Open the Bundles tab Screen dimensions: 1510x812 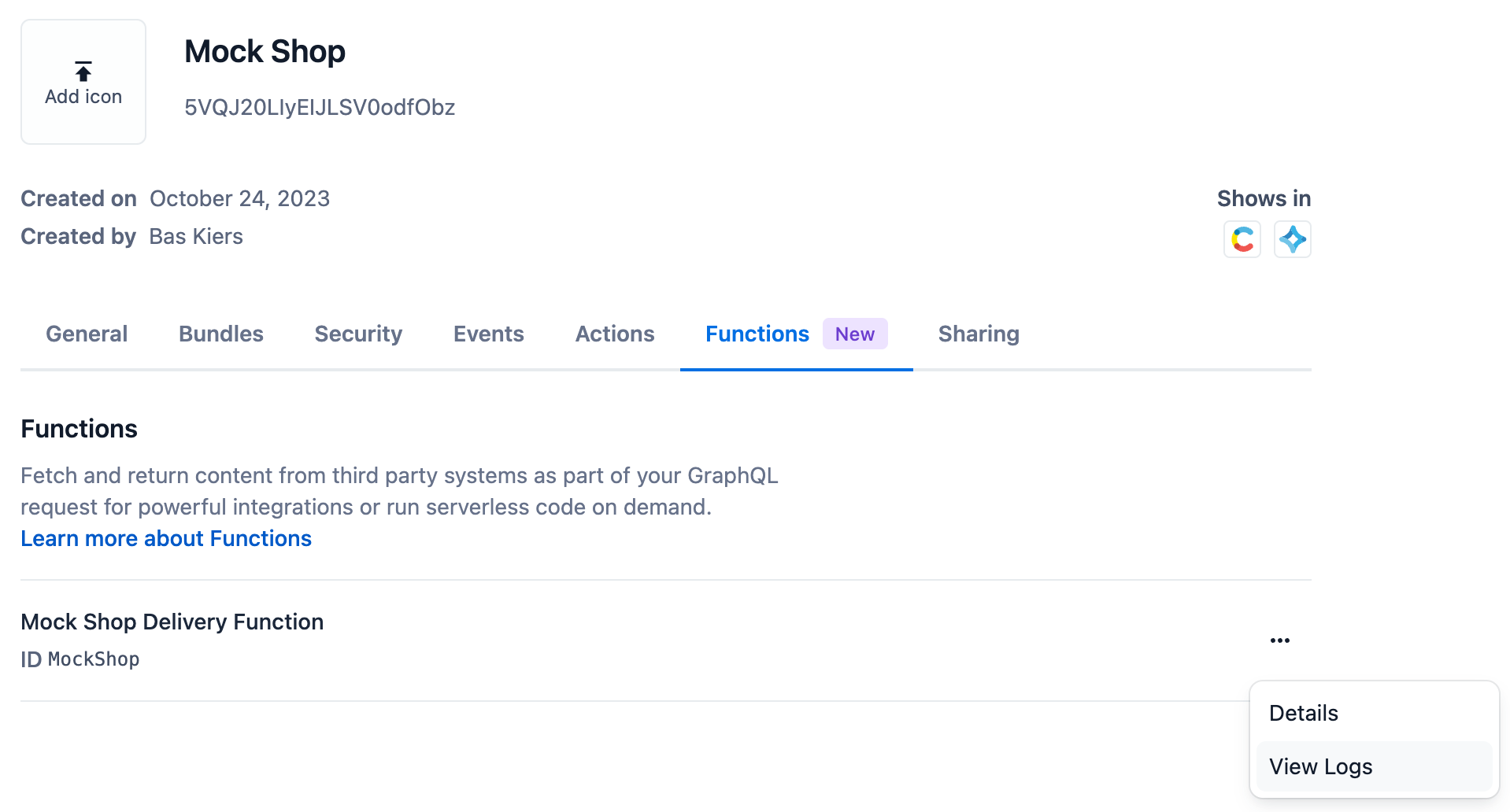221,334
